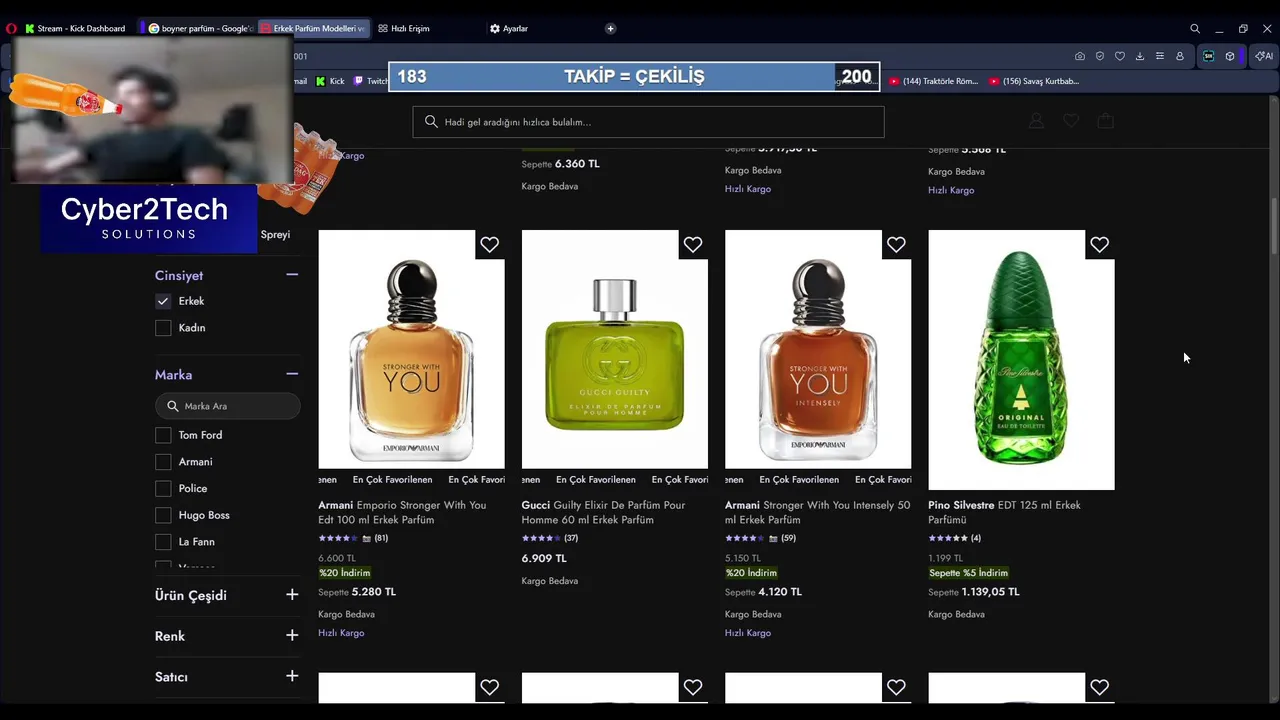
Task: Click the site user account icon
Action: (1036, 121)
